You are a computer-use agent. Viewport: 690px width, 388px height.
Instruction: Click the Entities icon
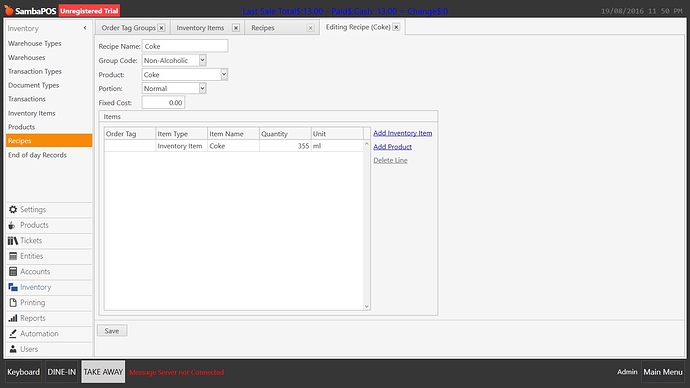13,256
